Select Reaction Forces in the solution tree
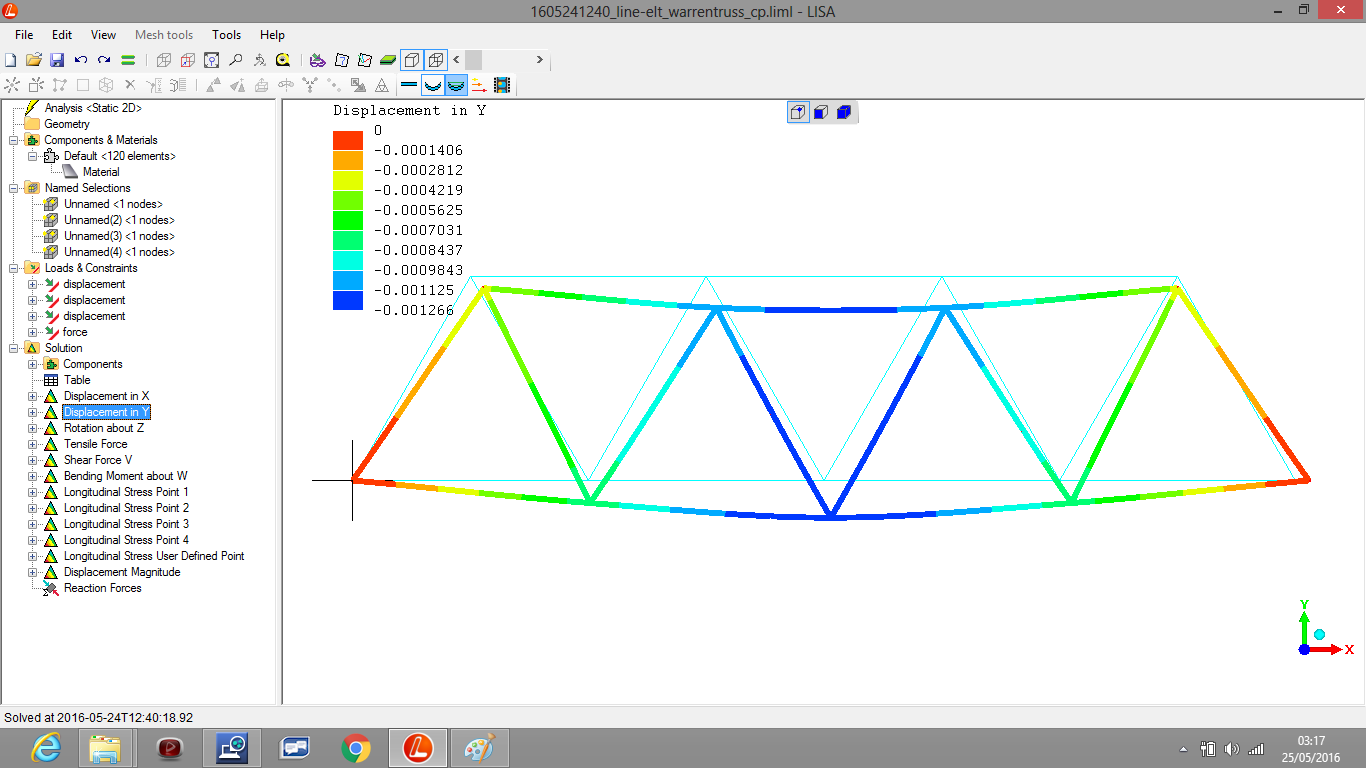Image resolution: width=1366 pixels, height=768 pixels. [x=102, y=588]
